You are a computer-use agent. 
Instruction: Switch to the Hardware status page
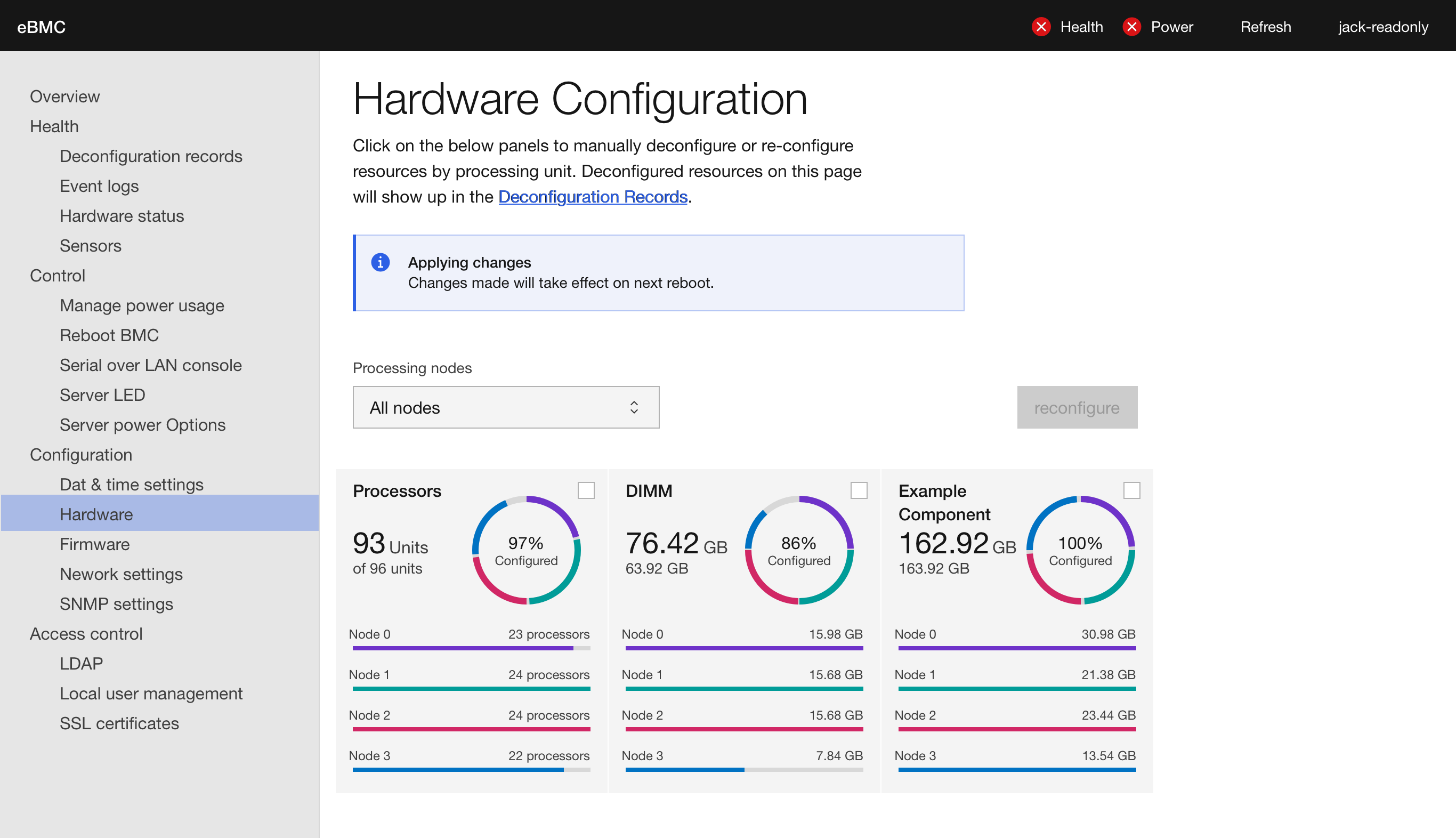tap(122, 216)
